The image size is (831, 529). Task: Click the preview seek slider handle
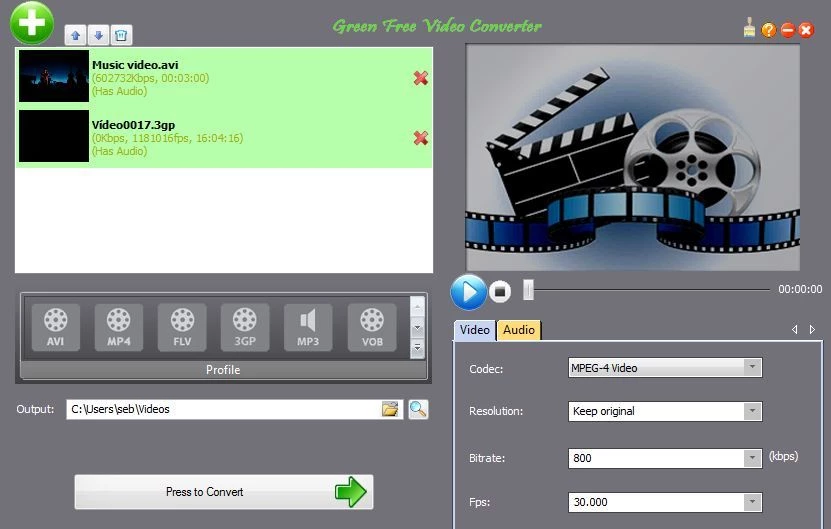[x=529, y=290]
